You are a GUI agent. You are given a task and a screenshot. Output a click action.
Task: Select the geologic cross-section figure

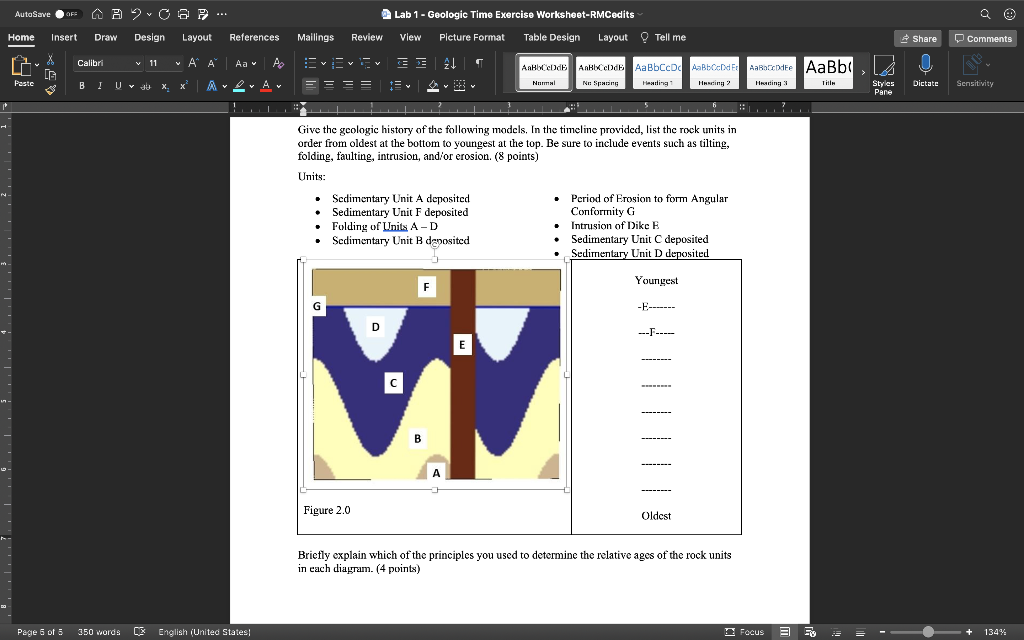(436, 374)
